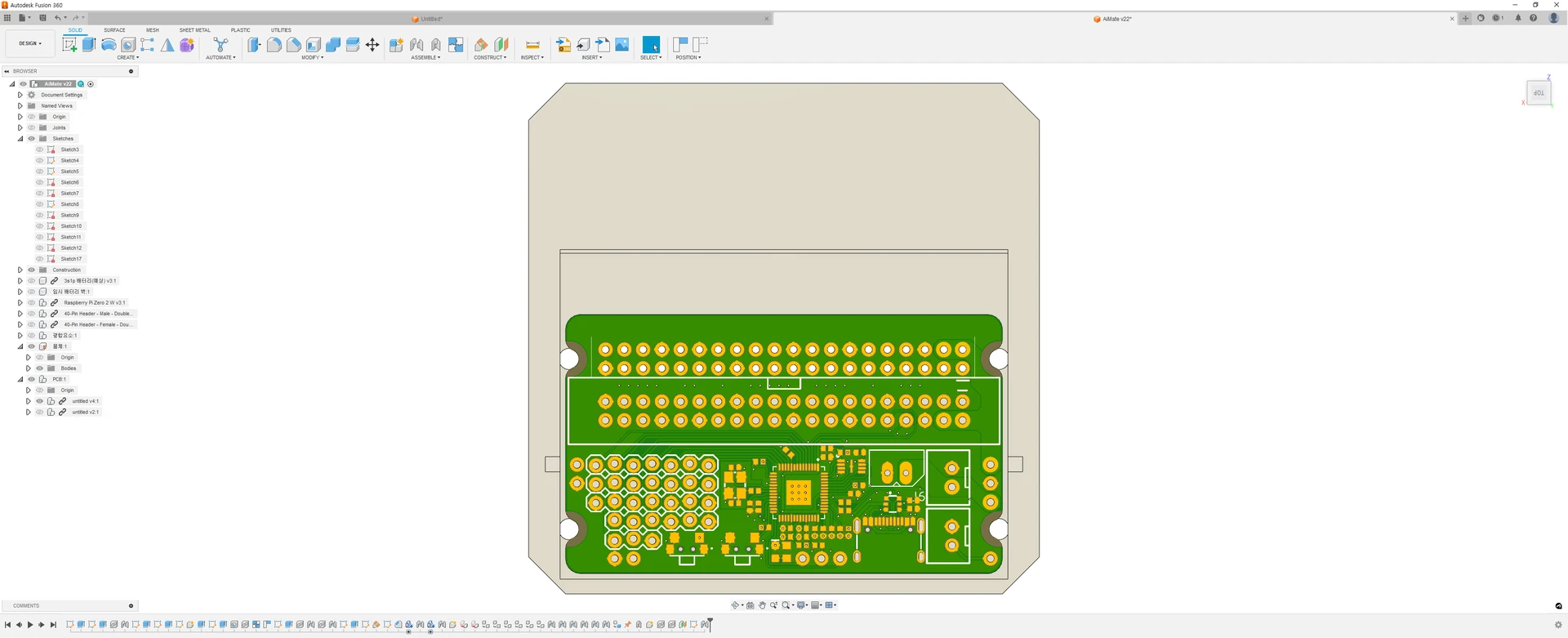This screenshot has height=638, width=1568.
Task: Click the timeline play button
Action: [30, 625]
